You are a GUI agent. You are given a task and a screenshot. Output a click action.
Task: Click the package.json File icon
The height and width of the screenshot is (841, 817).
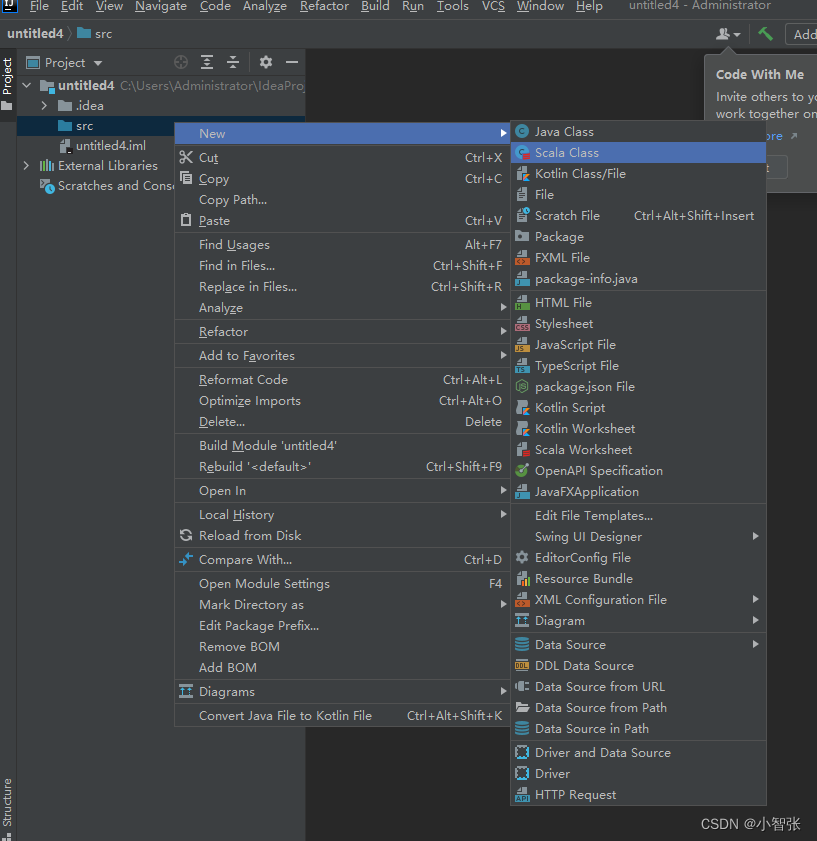click(522, 387)
